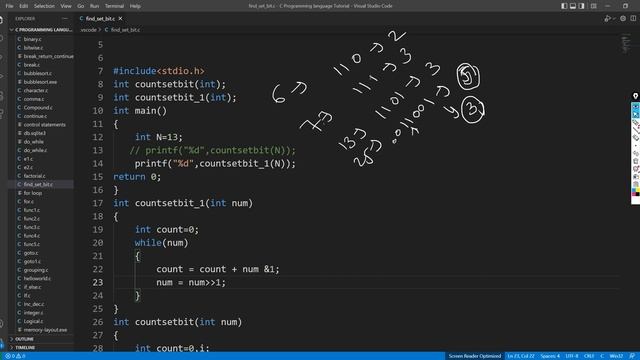Open the Help menu

pyautogui.click(x=135, y=6)
